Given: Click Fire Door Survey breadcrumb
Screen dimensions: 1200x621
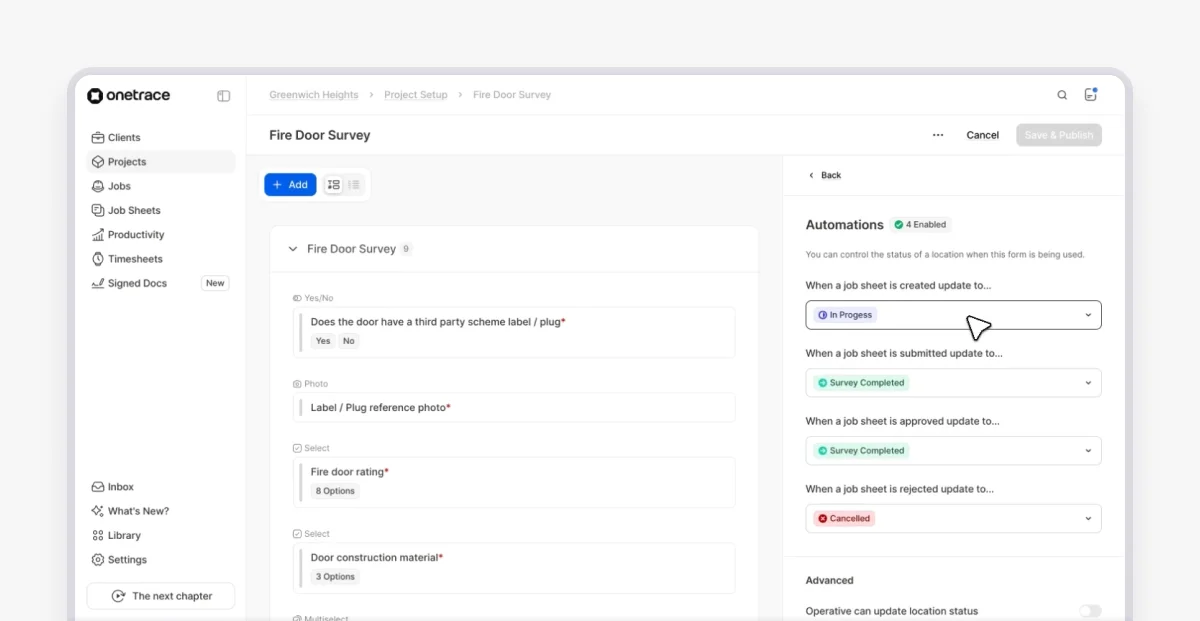Looking at the screenshot, I should [x=512, y=95].
